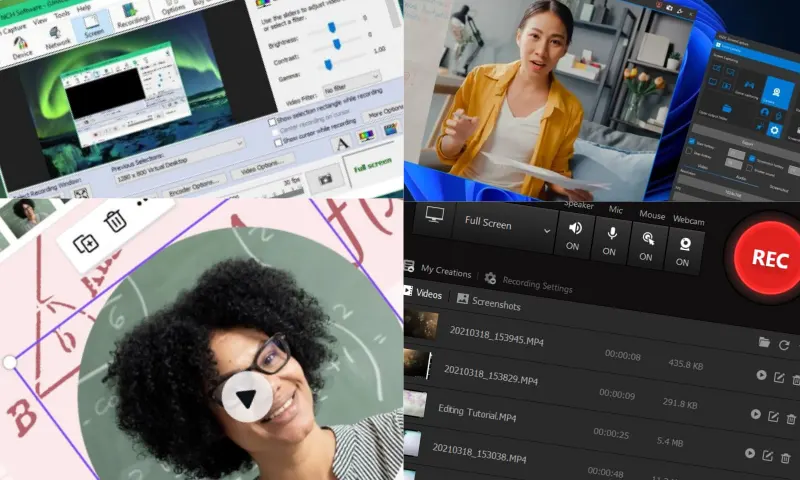Click the More Options button
The height and width of the screenshot is (480, 800).
click(x=385, y=112)
